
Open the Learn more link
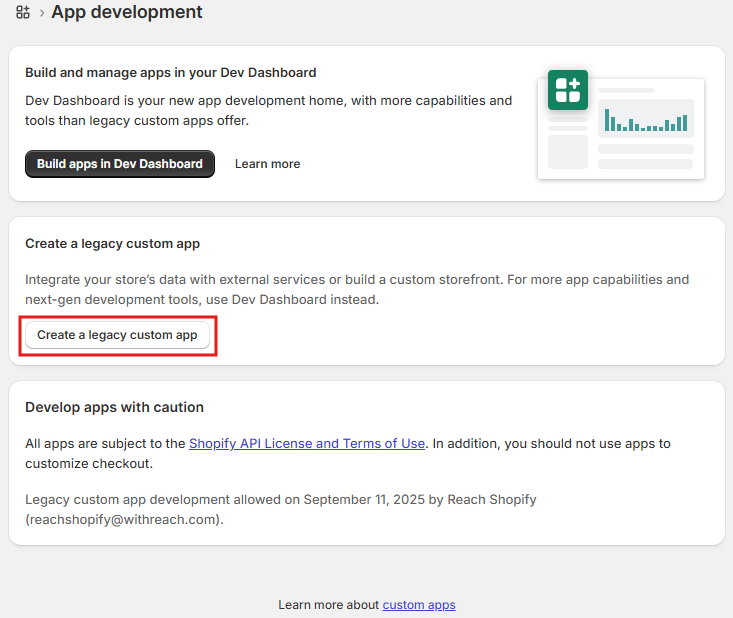(267, 164)
